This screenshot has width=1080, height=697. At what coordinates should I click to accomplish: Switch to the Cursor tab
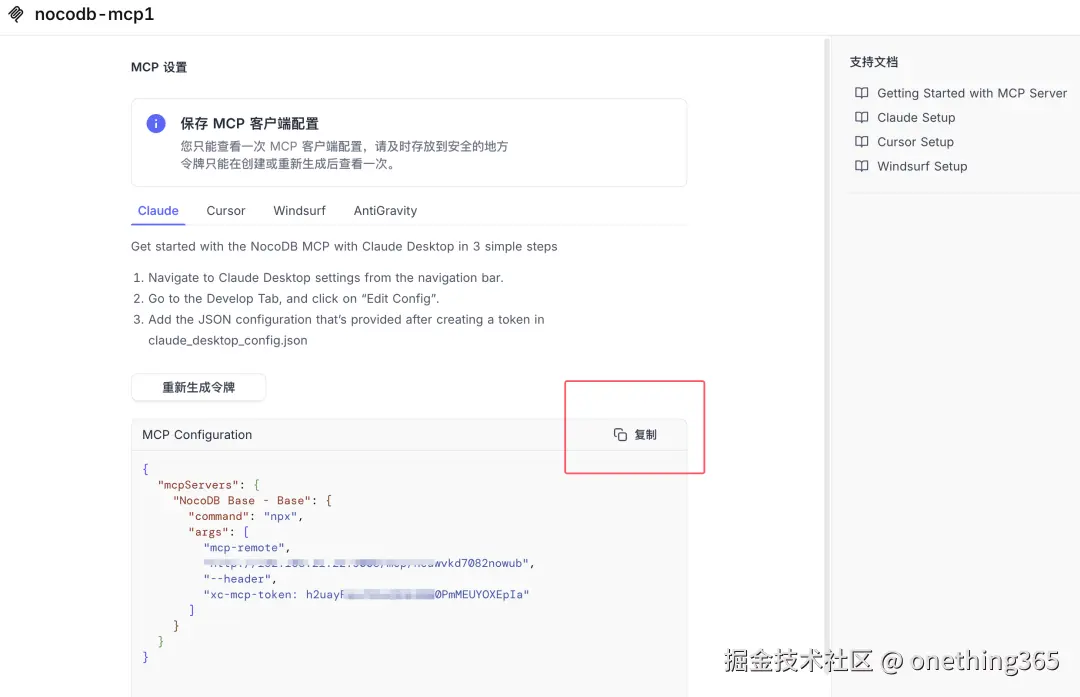225,211
